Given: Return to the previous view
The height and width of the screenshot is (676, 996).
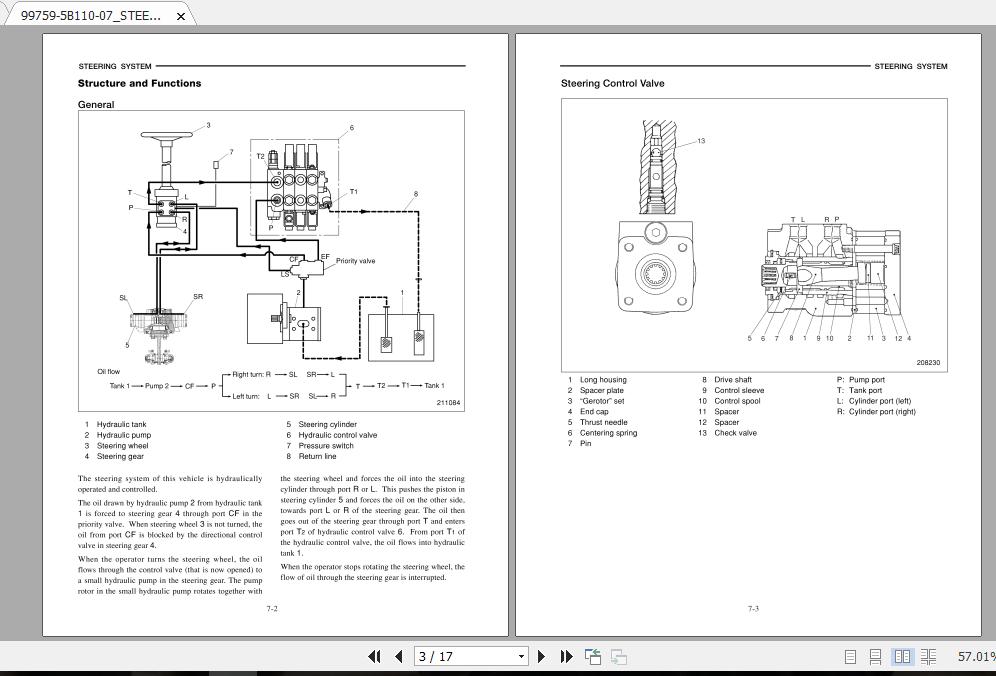Looking at the screenshot, I should (x=592, y=656).
